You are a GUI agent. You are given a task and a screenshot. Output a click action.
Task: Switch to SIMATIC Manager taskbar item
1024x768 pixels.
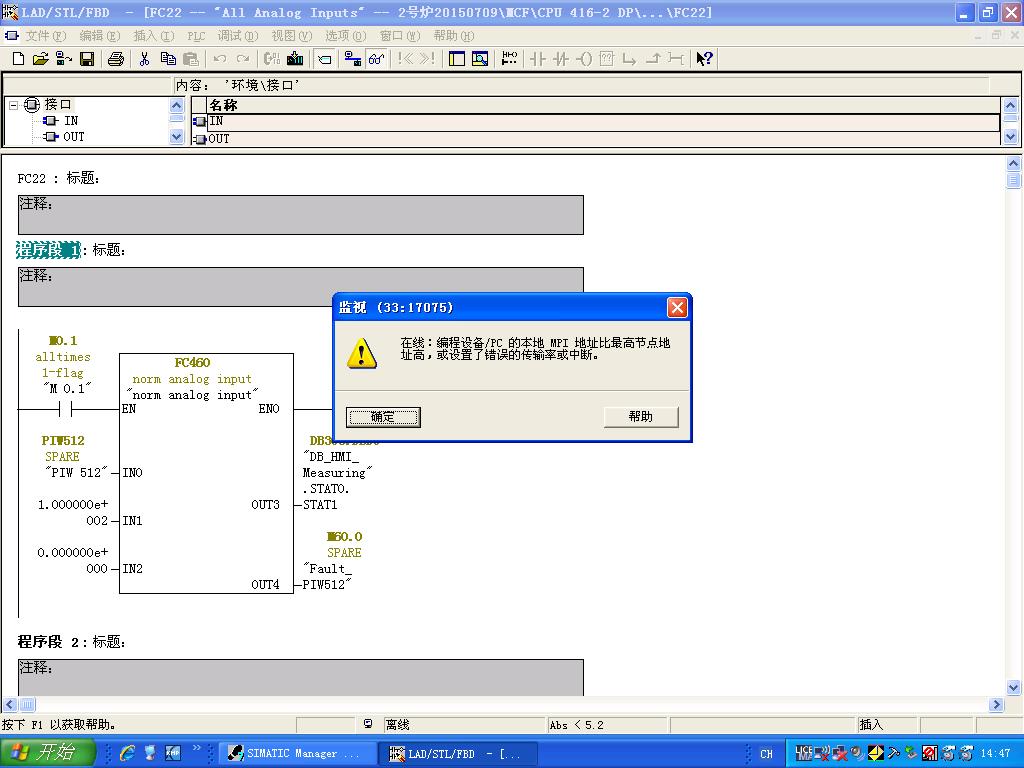[297, 754]
